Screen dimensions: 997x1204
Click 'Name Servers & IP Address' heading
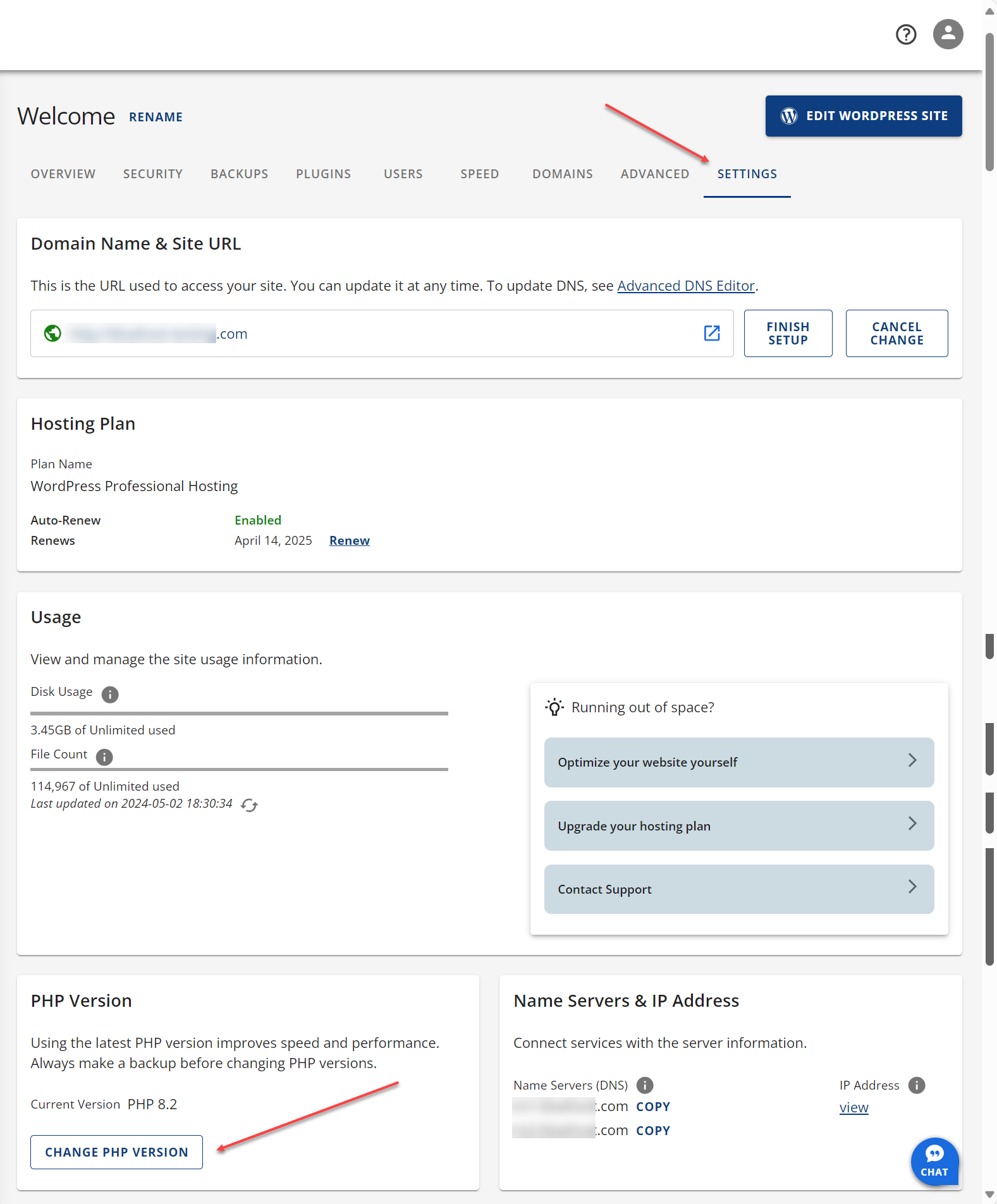[x=627, y=1001]
